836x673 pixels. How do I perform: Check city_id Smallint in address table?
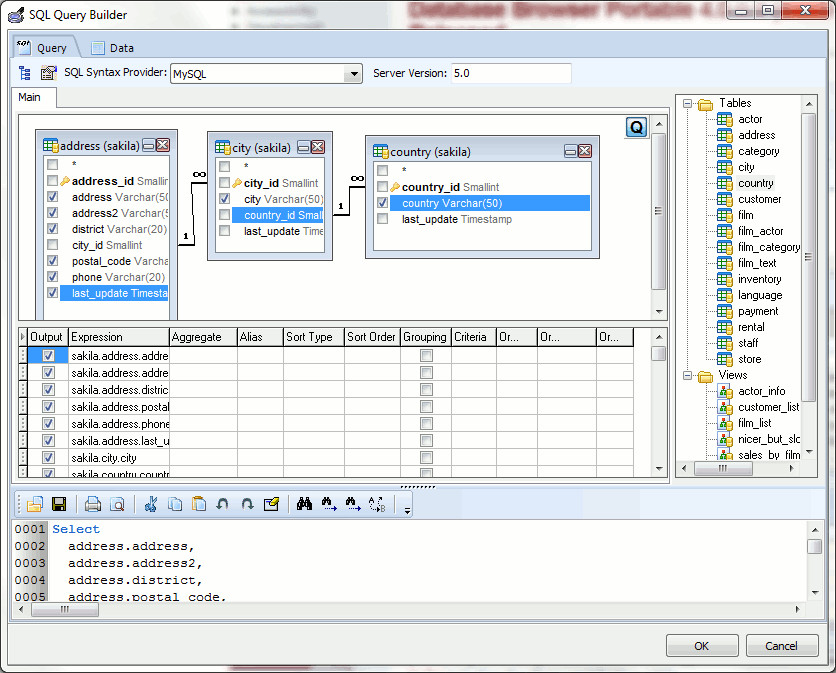point(52,244)
